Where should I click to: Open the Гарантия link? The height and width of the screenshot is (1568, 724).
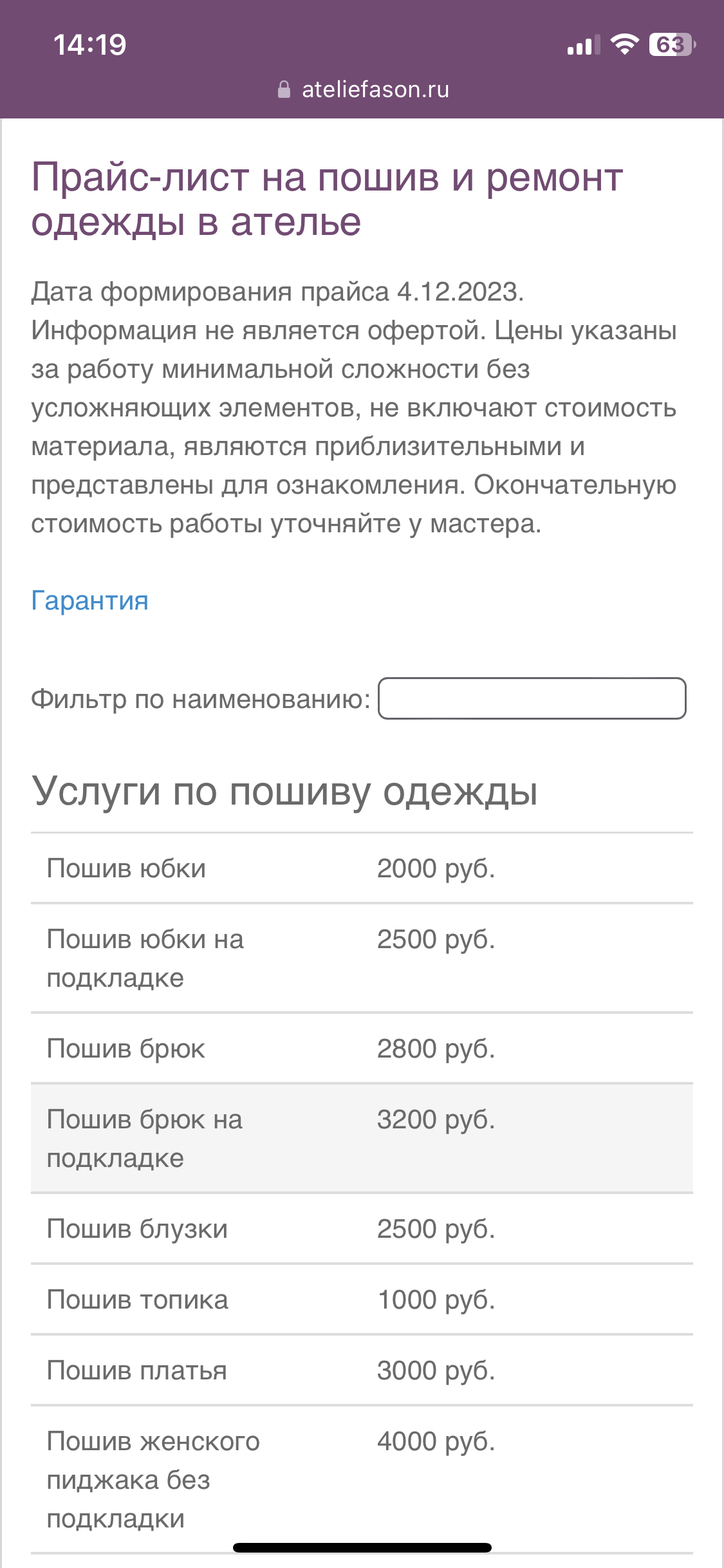point(89,601)
